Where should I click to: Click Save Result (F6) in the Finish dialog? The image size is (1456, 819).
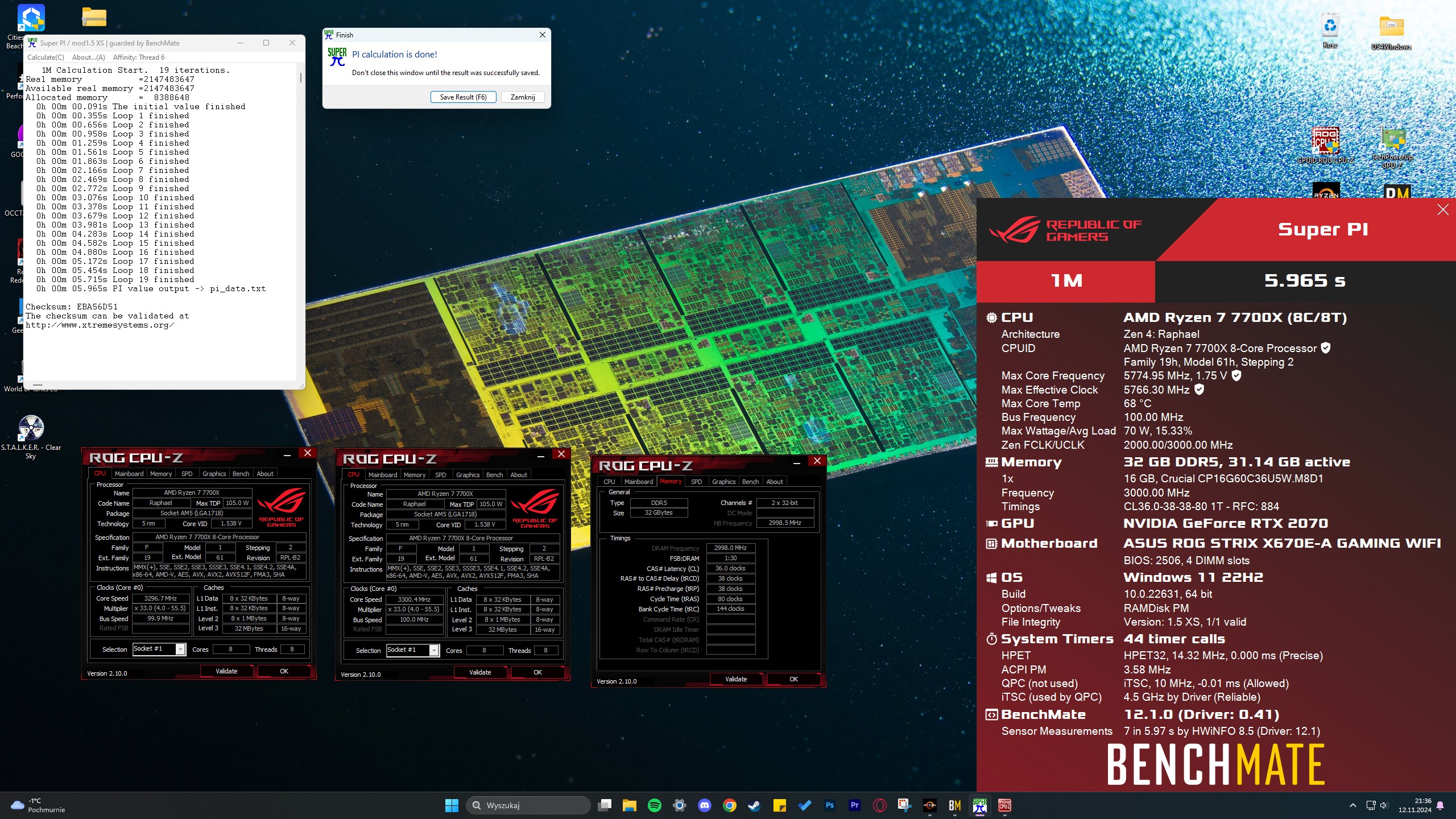pos(463,97)
